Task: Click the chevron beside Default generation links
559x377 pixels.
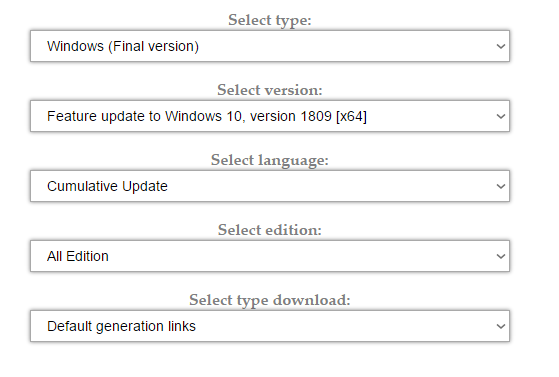Action: (501, 326)
